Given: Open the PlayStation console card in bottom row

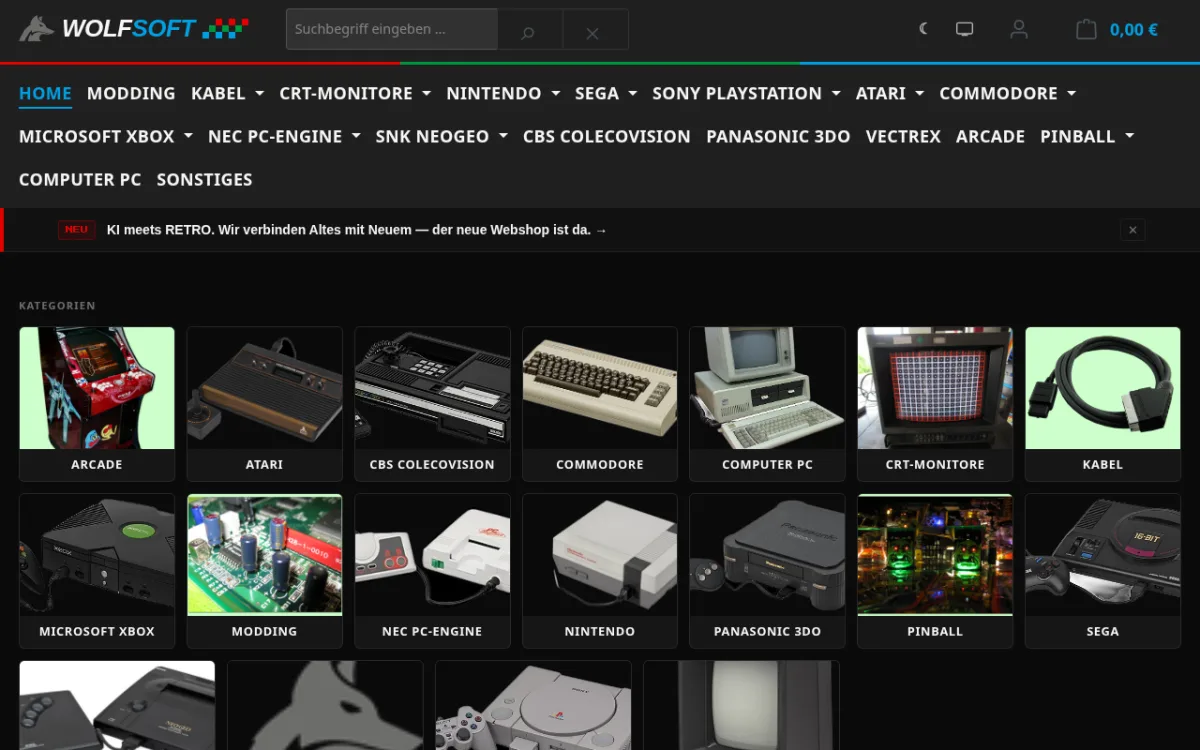Looking at the screenshot, I should [533, 705].
